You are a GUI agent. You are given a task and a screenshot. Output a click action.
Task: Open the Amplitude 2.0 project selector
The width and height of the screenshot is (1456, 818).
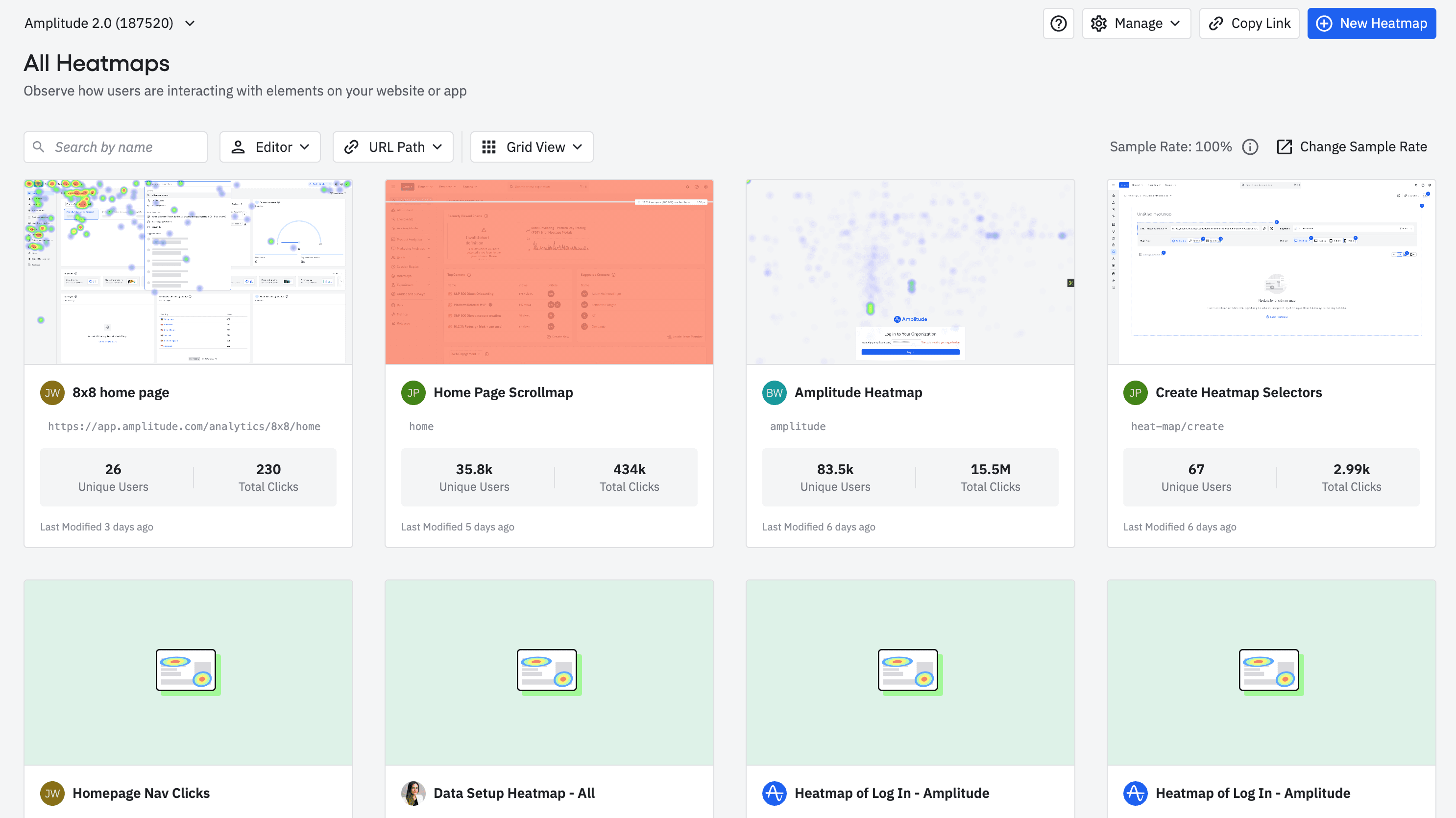pos(110,23)
